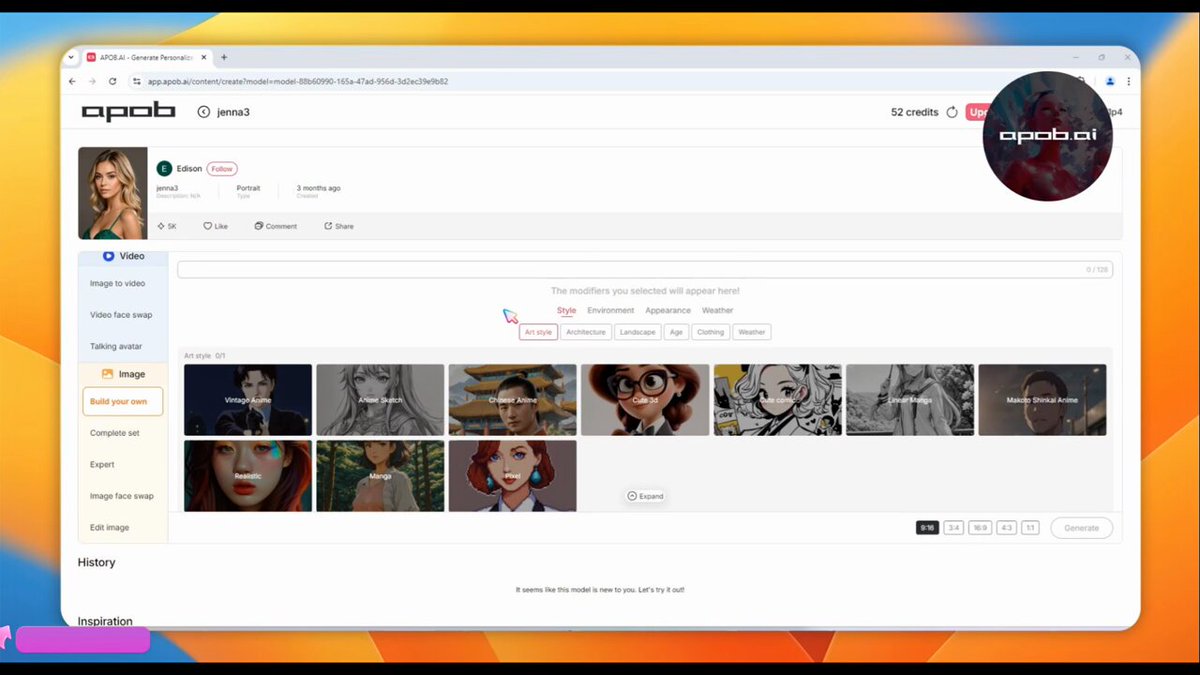Choose the Linear Manga art style
Viewport: 1200px width, 675px height.
(910, 400)
